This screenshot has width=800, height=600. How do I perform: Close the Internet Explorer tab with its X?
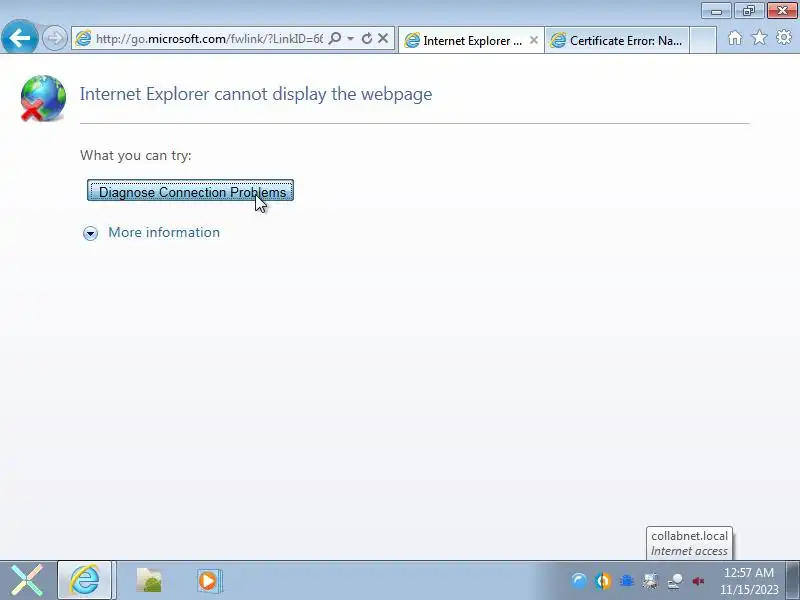(534, 40)
